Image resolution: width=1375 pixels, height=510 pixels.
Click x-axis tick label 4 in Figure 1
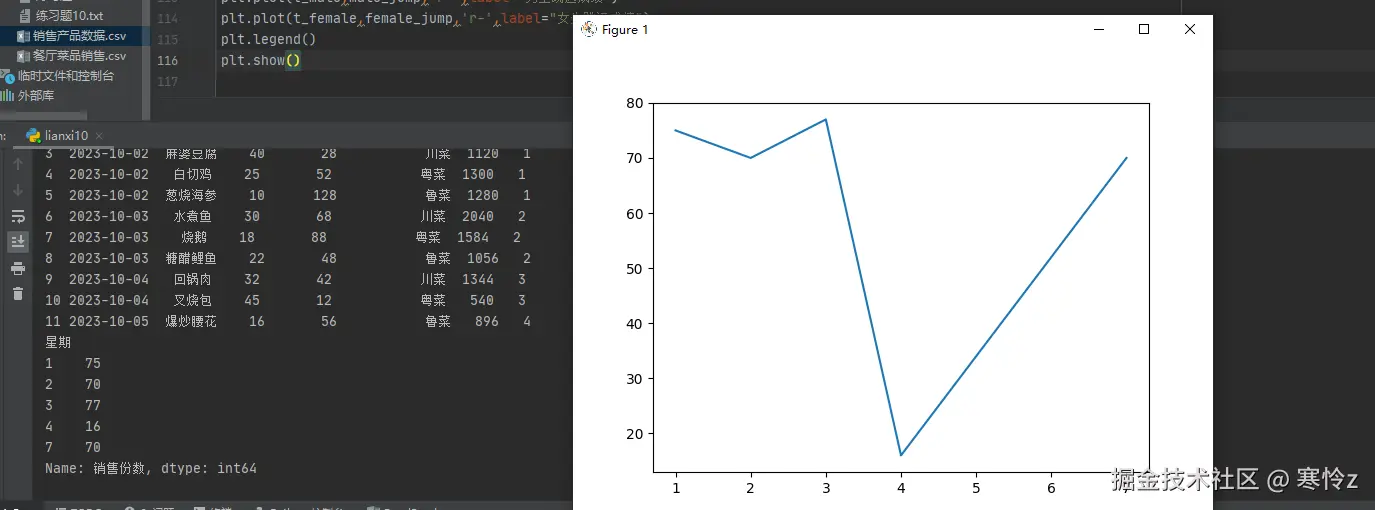click(901, 488)
